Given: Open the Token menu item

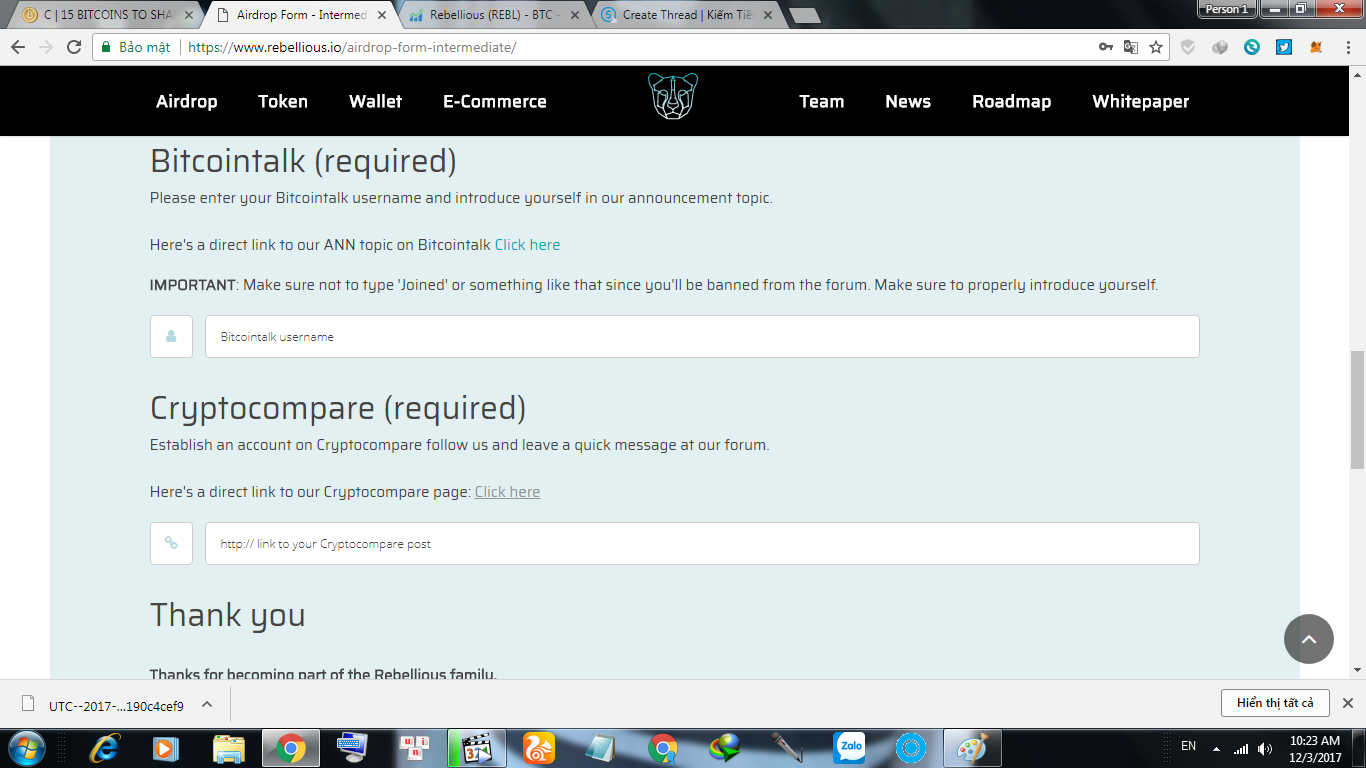Looking at the screenshot, I should pyautogui.click(x=283, y=101).
